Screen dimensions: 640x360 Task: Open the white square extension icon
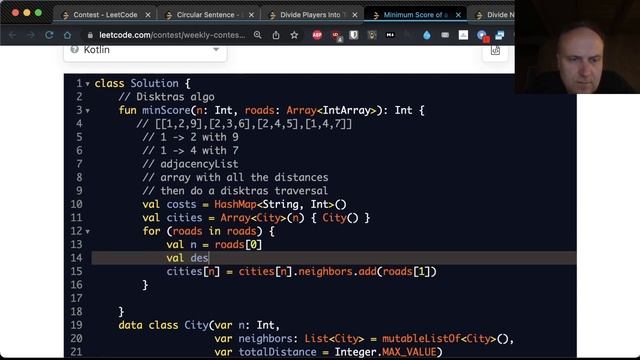coord(463,35)
